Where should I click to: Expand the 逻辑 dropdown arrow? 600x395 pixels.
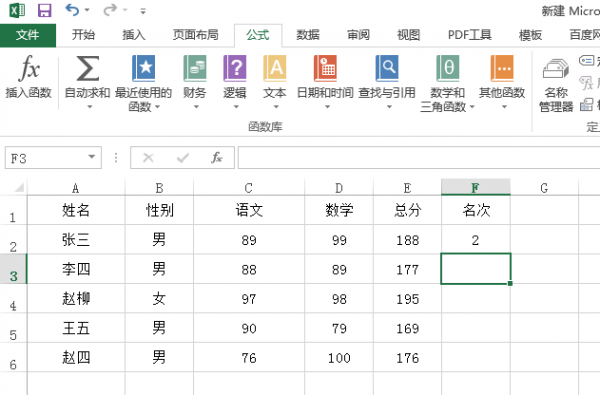pyautogui.click(x=236, y=107)
